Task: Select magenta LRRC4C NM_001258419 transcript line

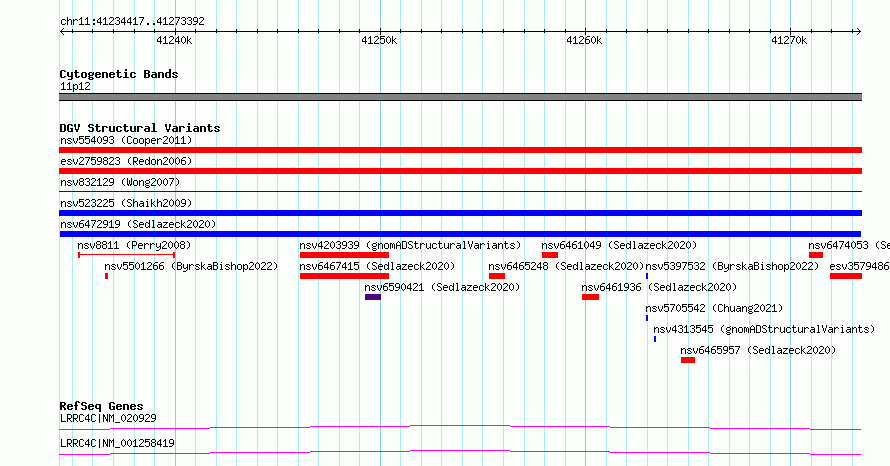Action: coord(460,452)
